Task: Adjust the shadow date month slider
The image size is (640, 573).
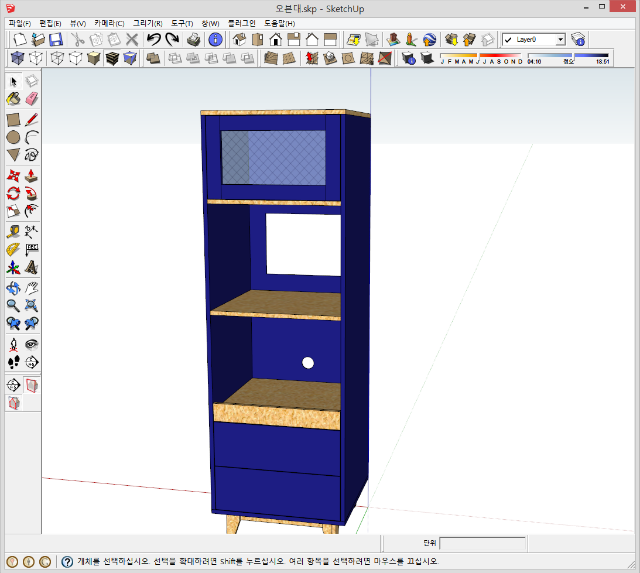Action: [x=481, y=58]
